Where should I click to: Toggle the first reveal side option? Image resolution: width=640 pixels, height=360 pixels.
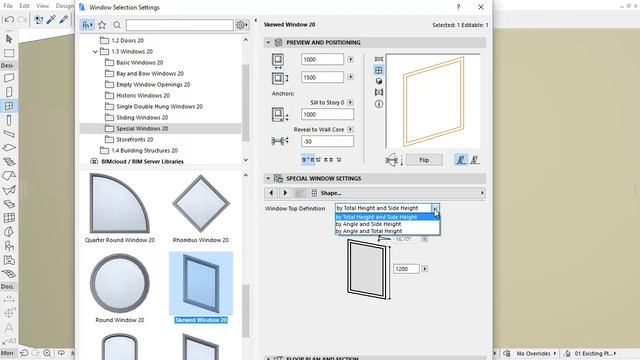(x=461, y=160)
